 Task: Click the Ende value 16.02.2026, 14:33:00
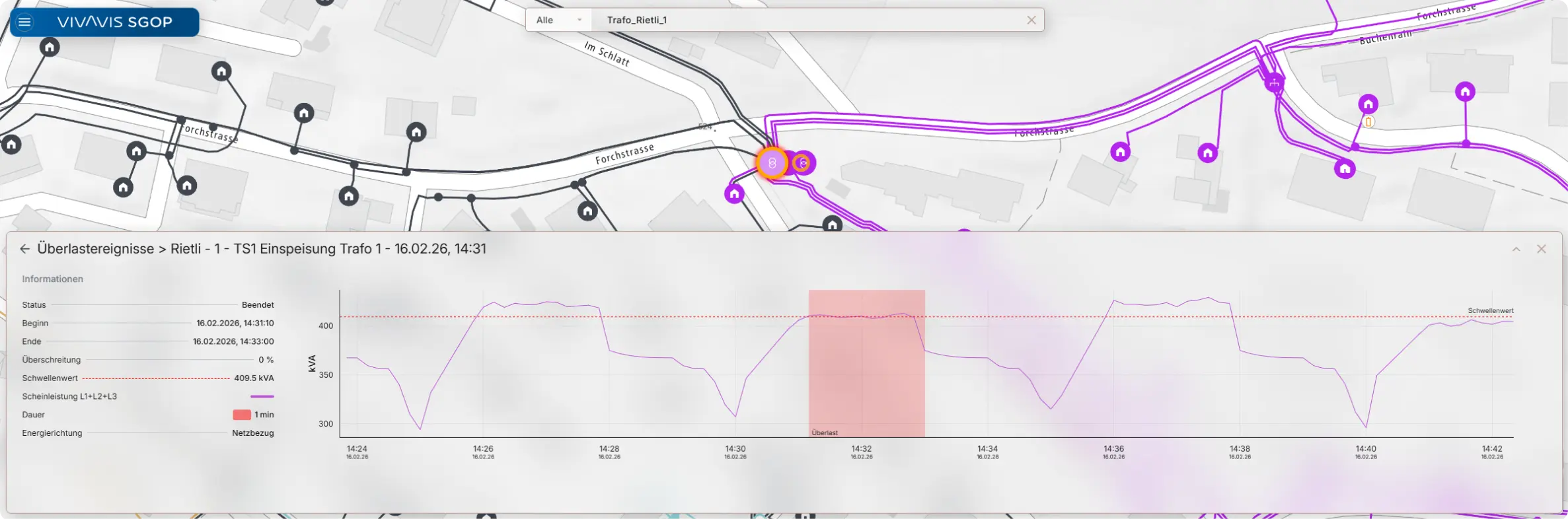(x=233, y=341)
